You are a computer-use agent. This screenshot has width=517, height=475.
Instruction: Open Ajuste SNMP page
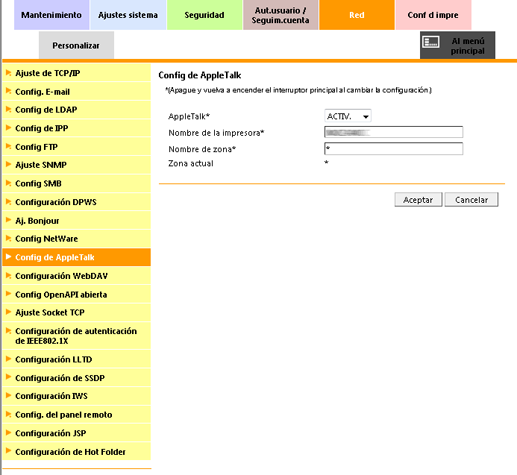pyautogui.click(x=76, y=165)
